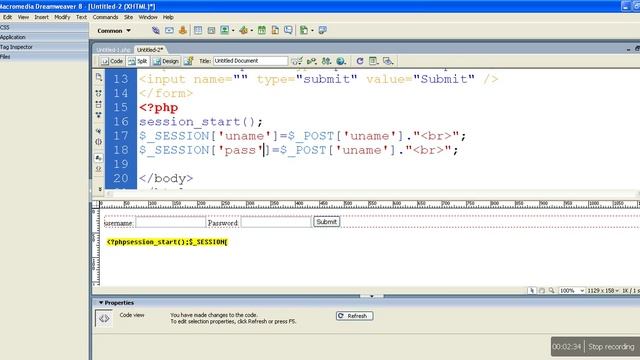Click Collapse Selection icon in coding toolbar
This screenshot has height=360, width=640.
98,104
